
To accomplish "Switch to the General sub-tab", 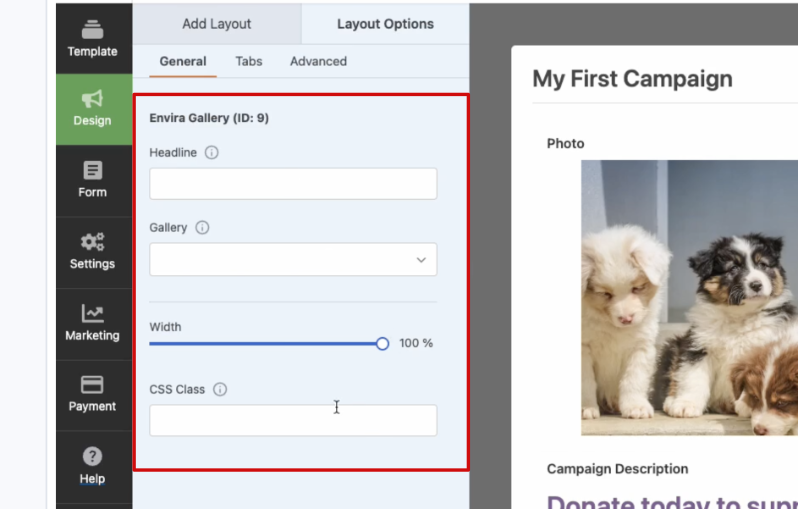I will [183, 61].
